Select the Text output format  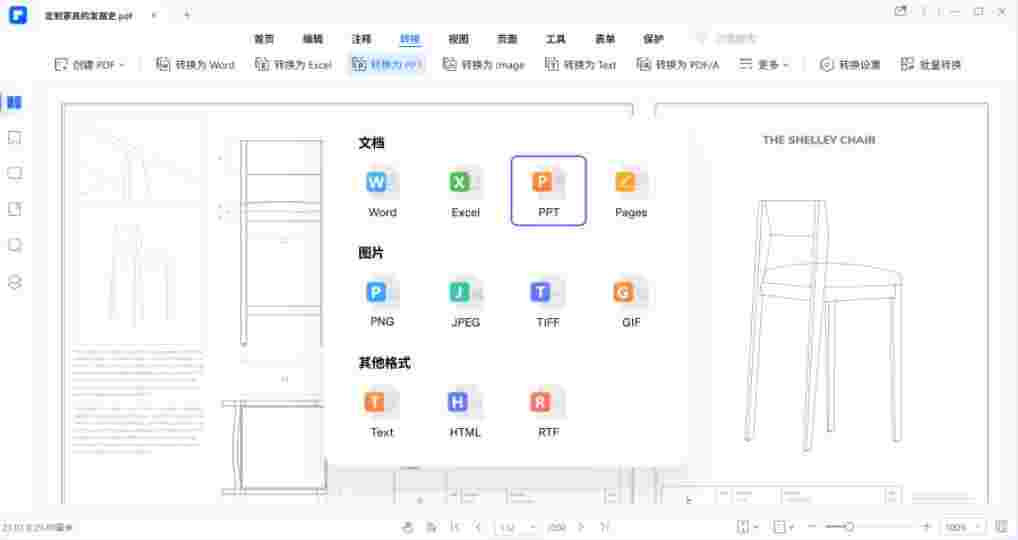click(382, 412)
